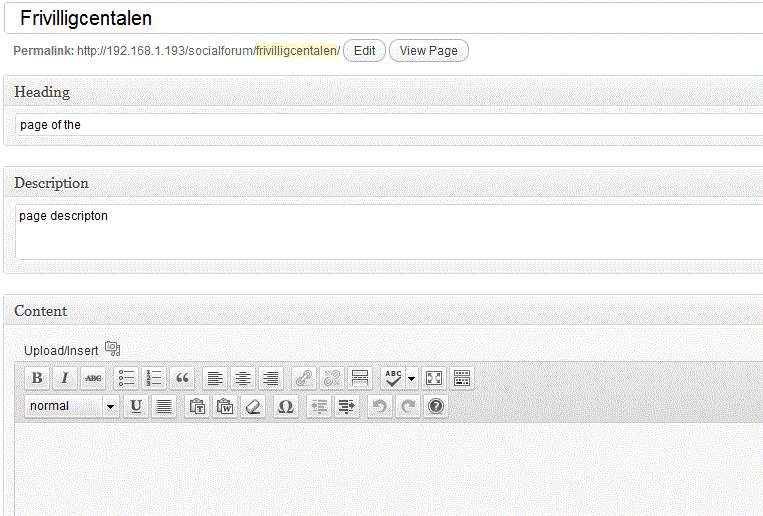Click the 'Permalink:' label text
The height and width of the screenshot is (516, 763).
pos(43,51)
